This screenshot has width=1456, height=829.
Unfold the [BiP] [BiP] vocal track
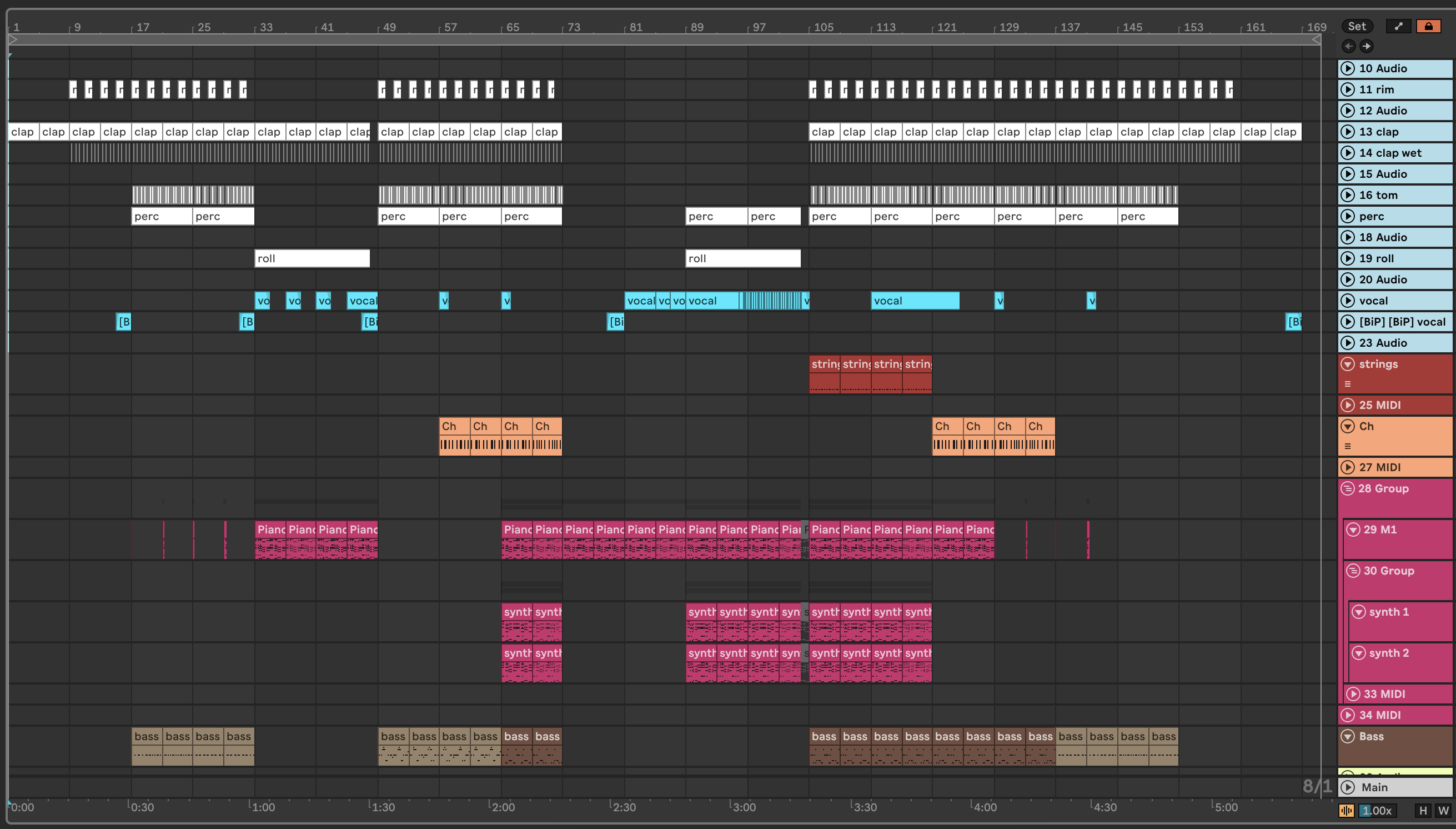click(1347, 322)
